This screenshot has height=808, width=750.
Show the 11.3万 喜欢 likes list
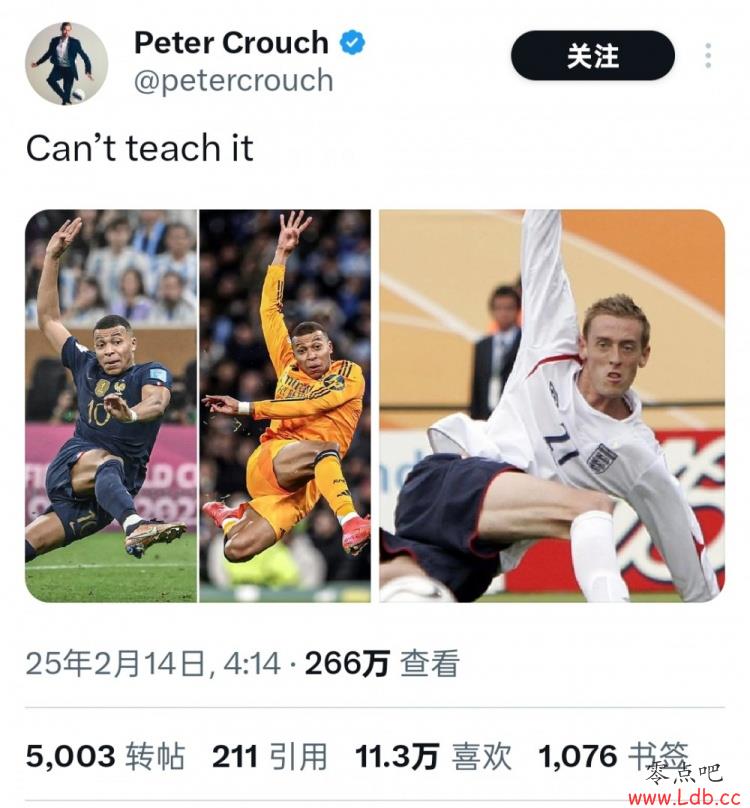click(434, 756)
